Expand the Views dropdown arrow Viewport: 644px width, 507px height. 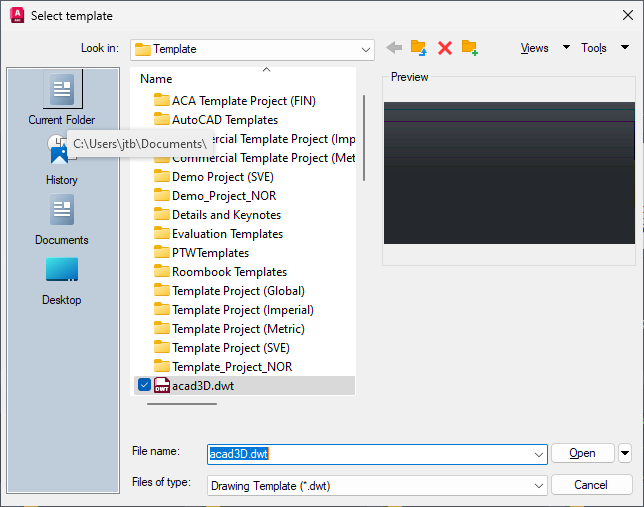[566, 47]
